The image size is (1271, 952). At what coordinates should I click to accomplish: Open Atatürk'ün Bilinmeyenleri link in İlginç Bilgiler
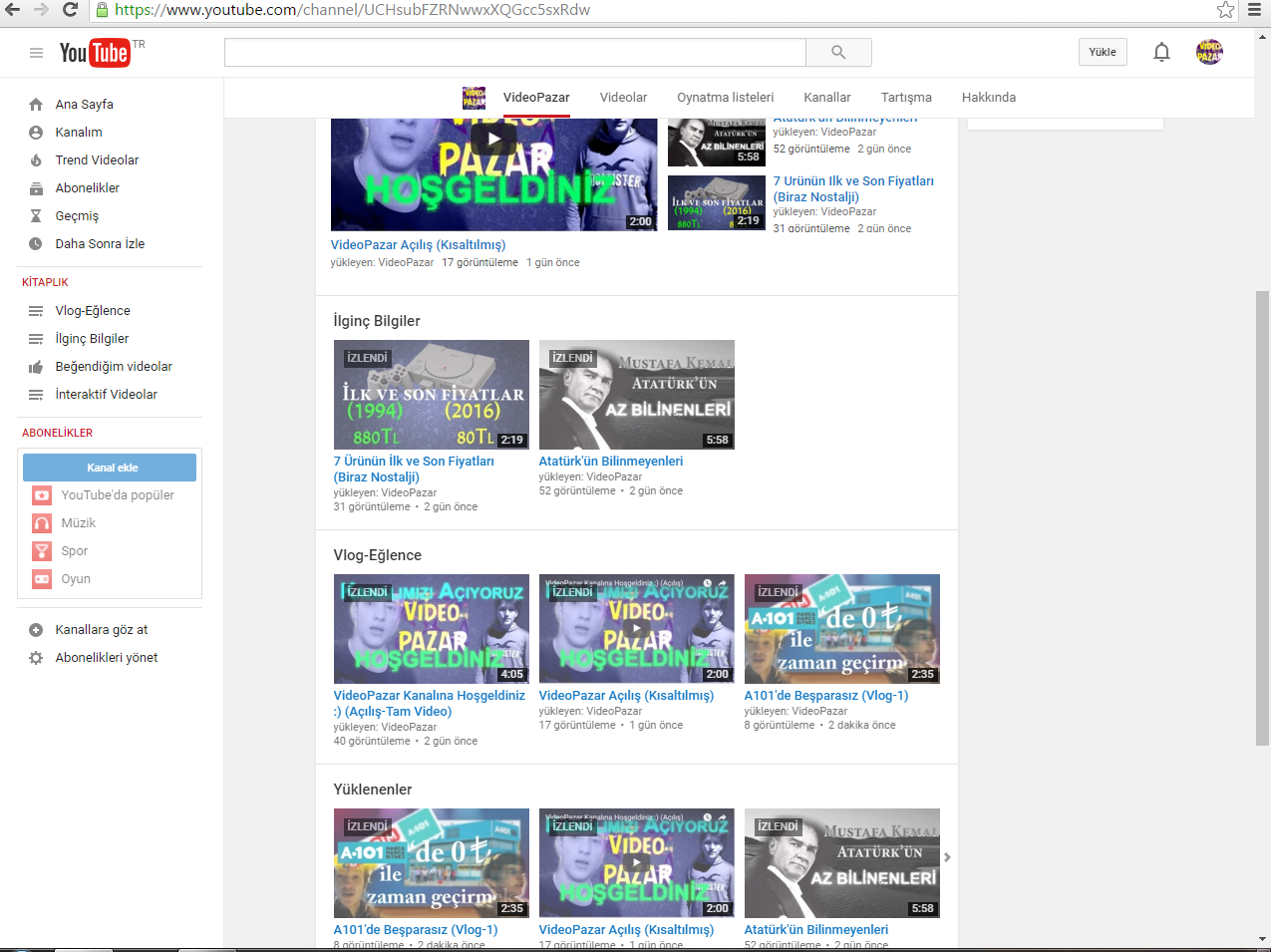coord(610,462)
